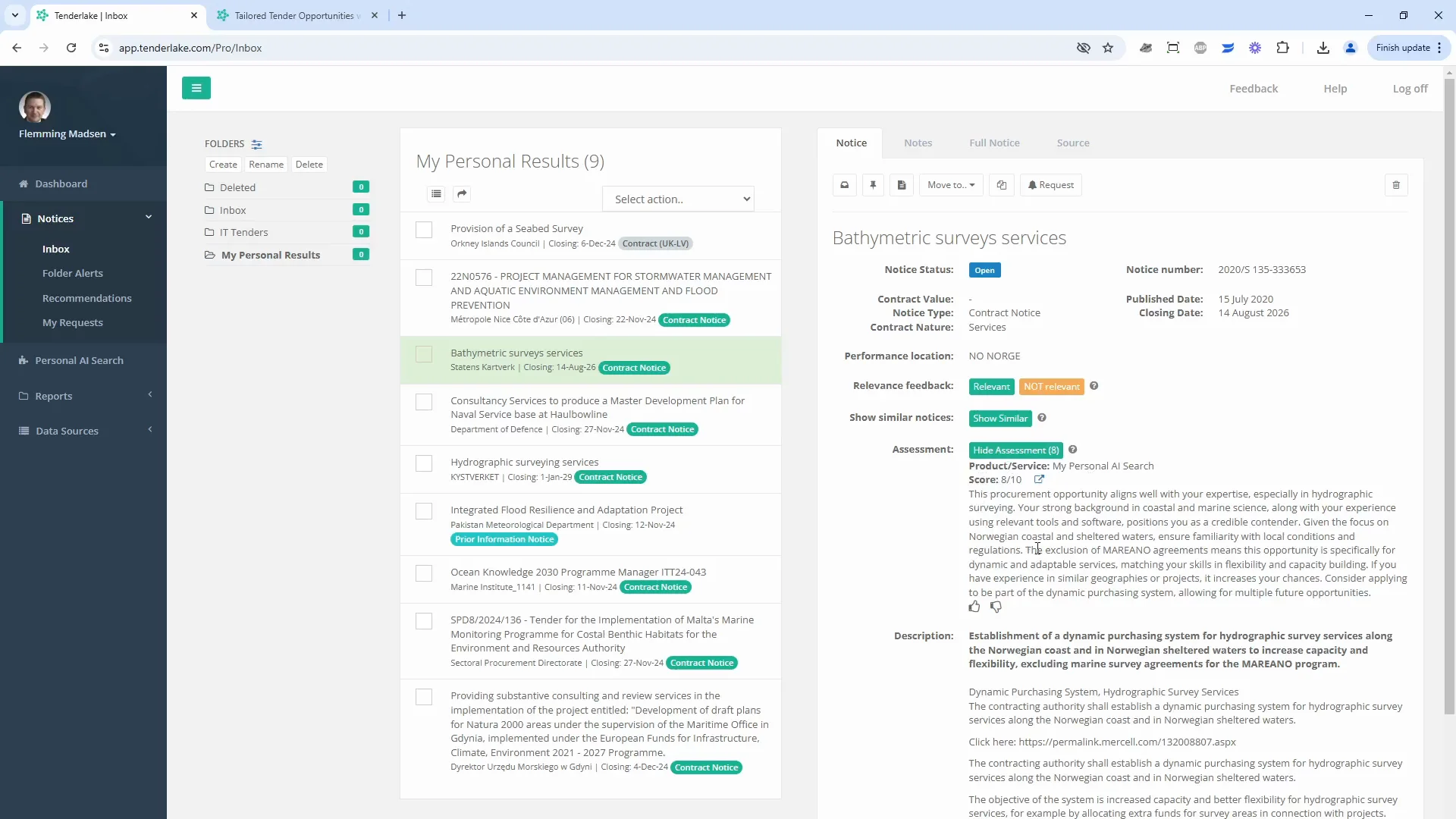Open the IT Tenders folder
This screenshot has width=1456, height=819.
click(x=243, y=233)
